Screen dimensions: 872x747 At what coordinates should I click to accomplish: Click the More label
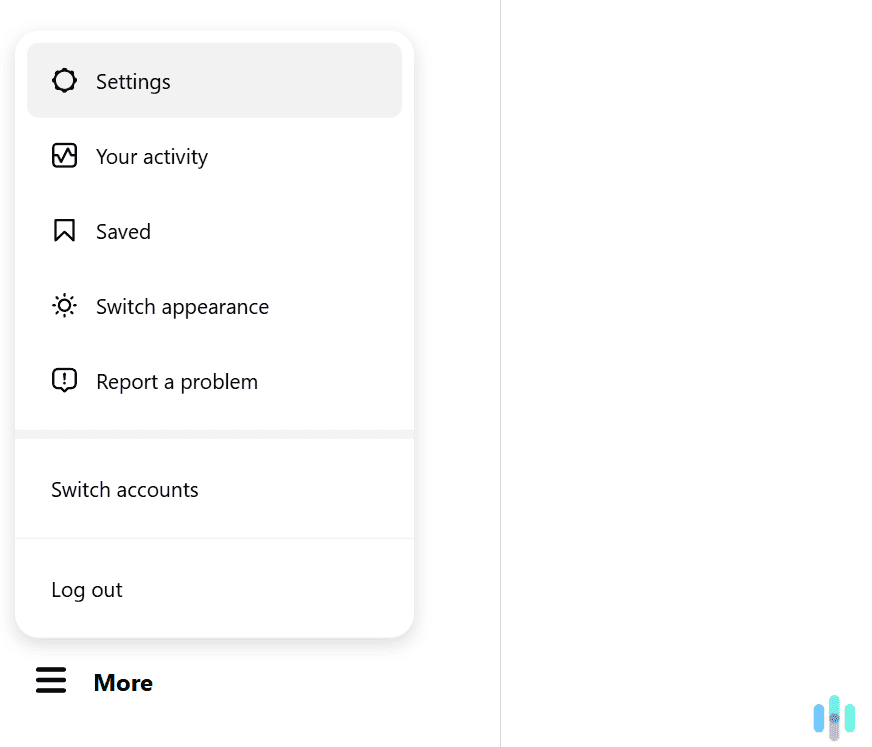click(x=123, y=682)
